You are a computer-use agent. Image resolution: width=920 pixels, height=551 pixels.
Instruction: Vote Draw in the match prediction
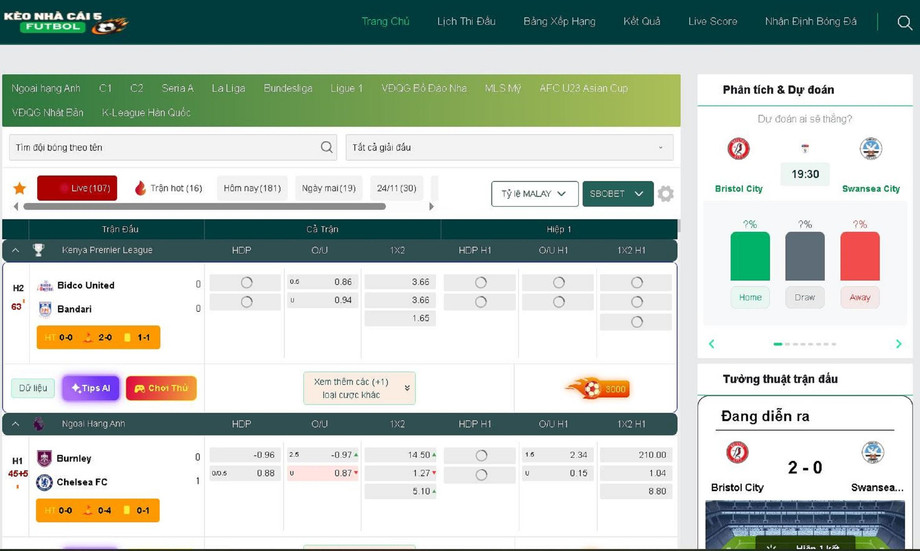point(805,297)
